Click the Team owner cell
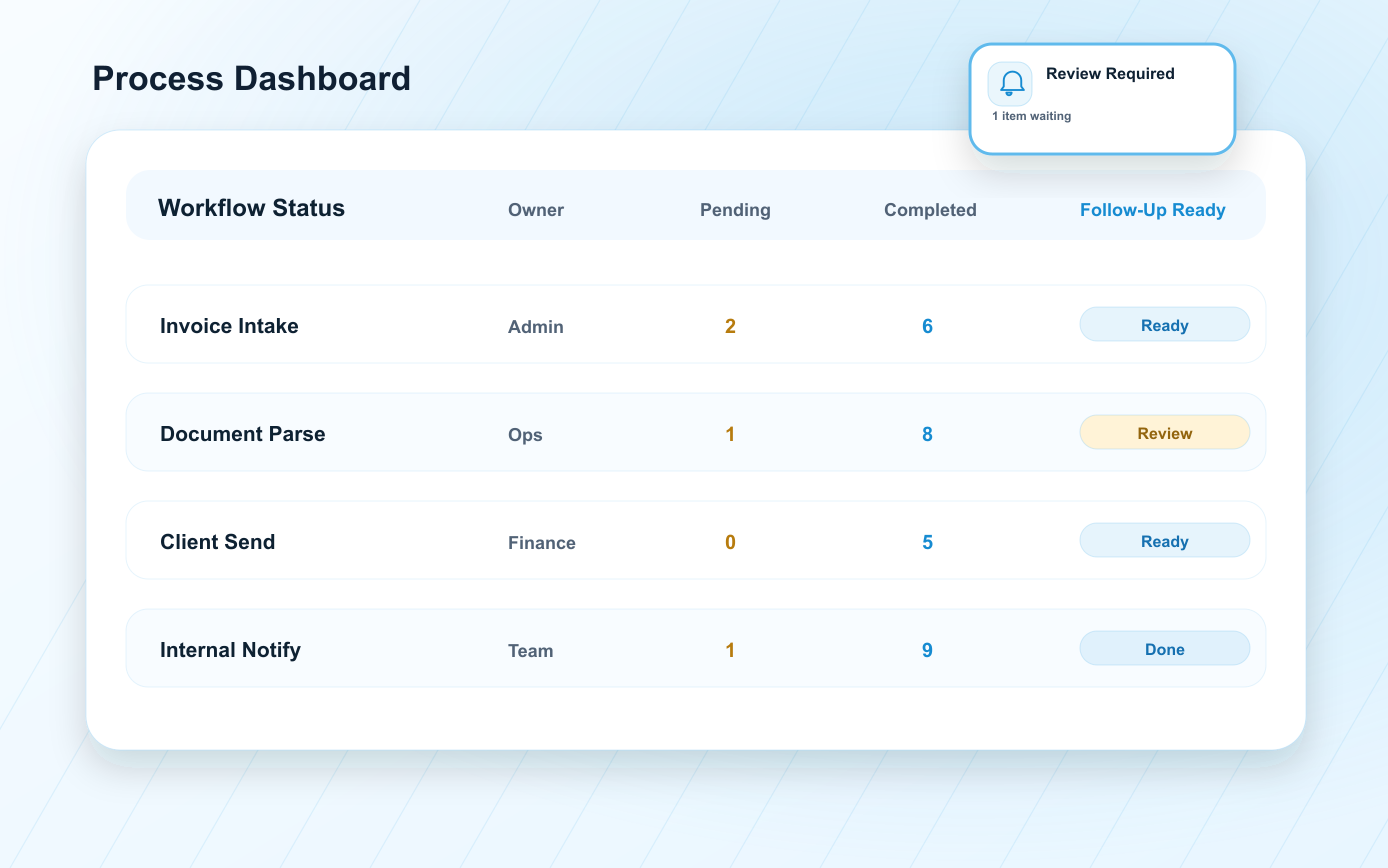1388x868 pixels. [531, 651]
